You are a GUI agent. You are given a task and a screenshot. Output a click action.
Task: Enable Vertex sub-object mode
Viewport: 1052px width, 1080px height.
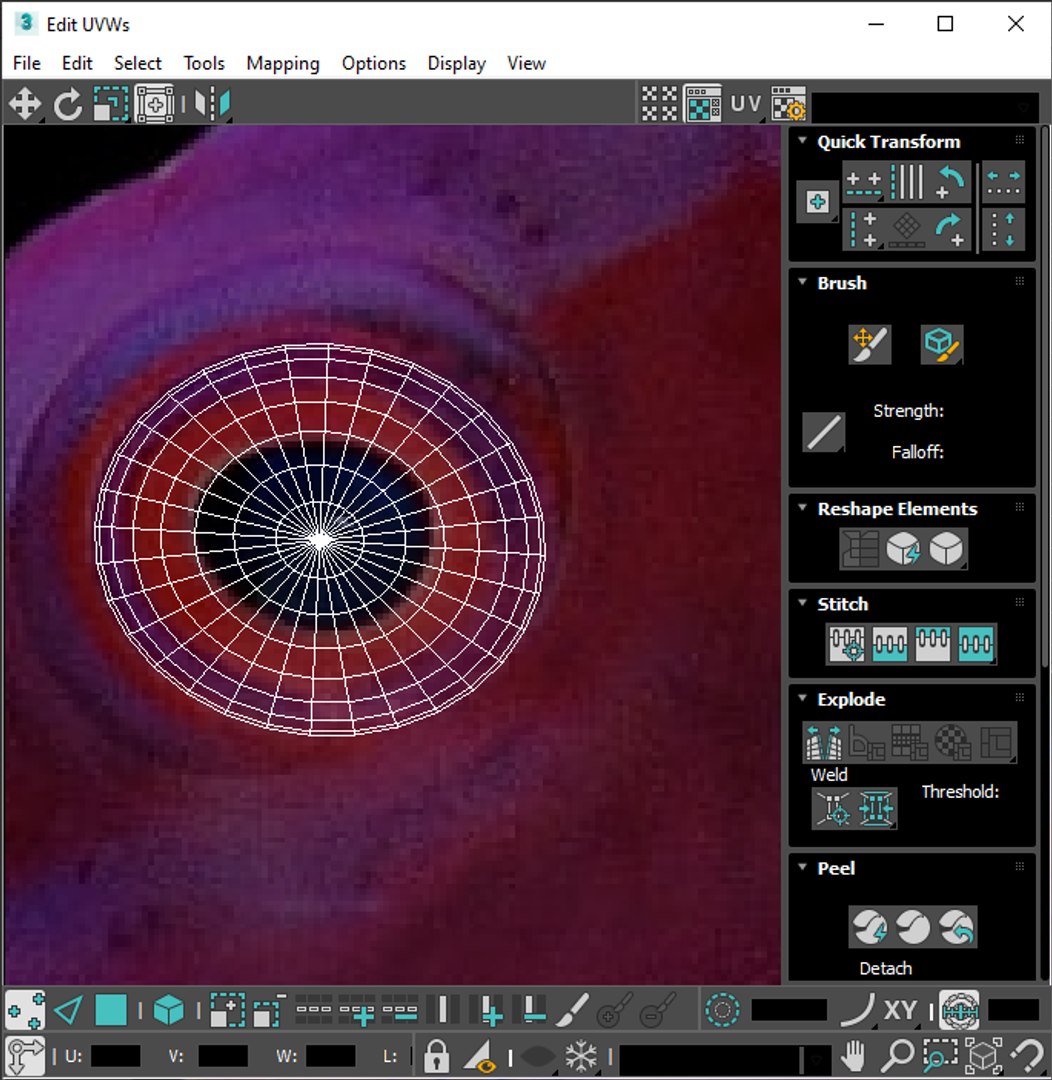click(x=25, y=1011)
